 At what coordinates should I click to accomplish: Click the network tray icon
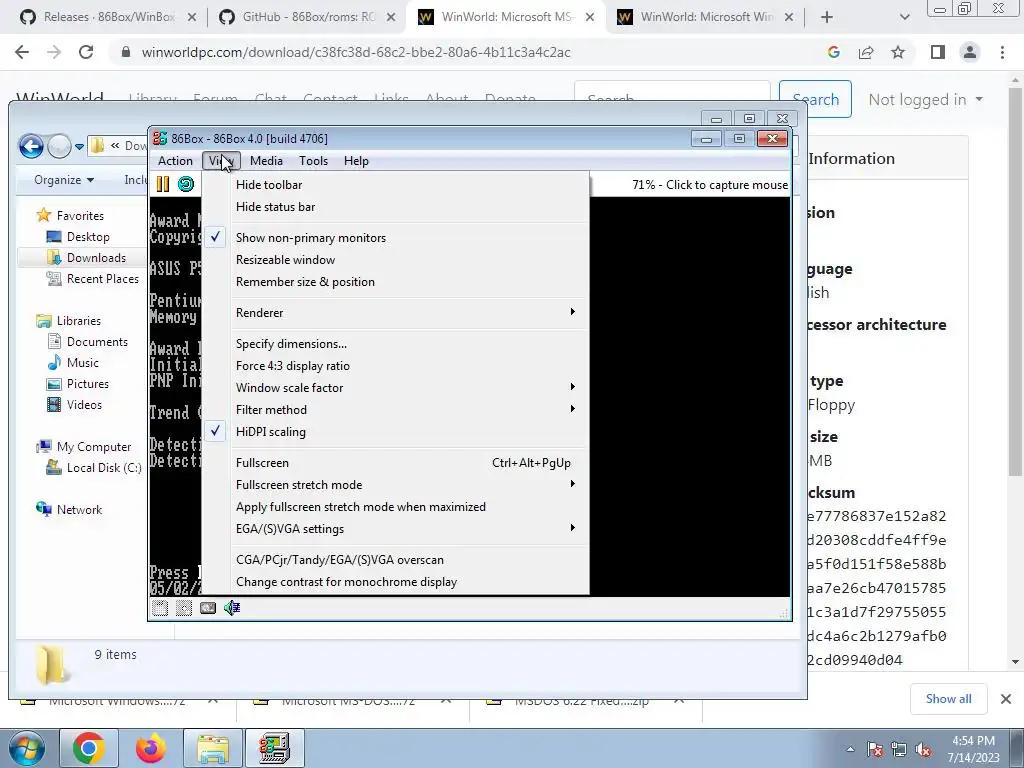(x=899, y=750)
